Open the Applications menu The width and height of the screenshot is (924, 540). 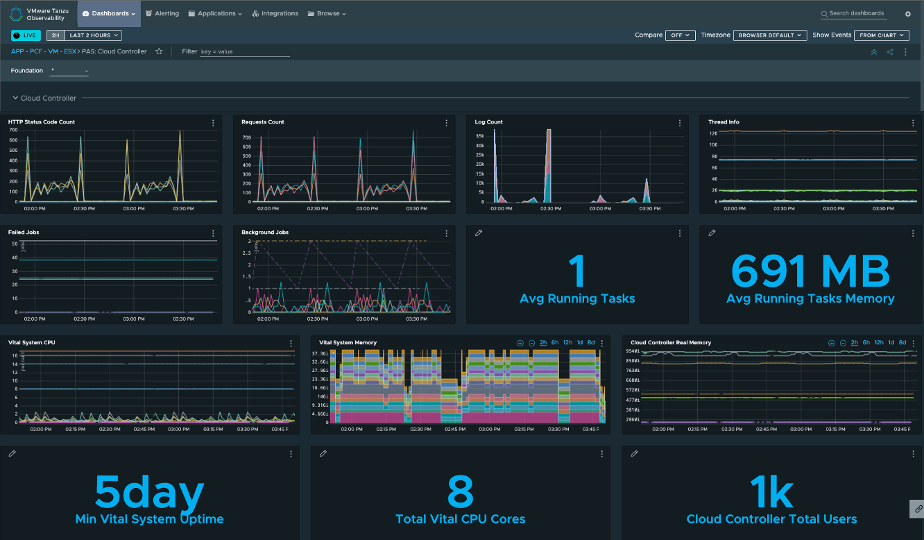click(x=215, y=14)
